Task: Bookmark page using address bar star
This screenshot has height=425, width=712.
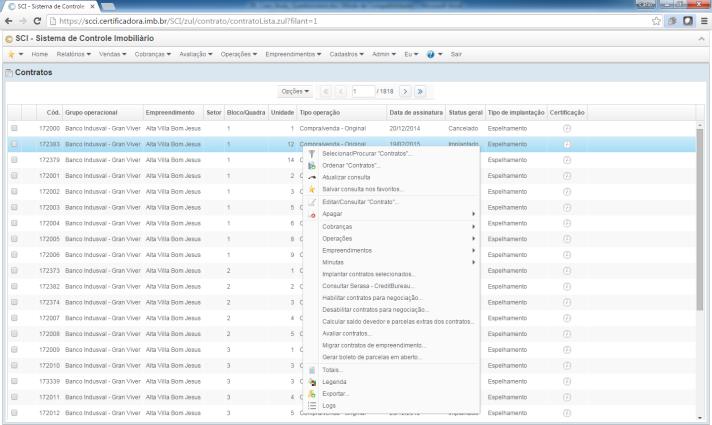Action: pos(656,21)
